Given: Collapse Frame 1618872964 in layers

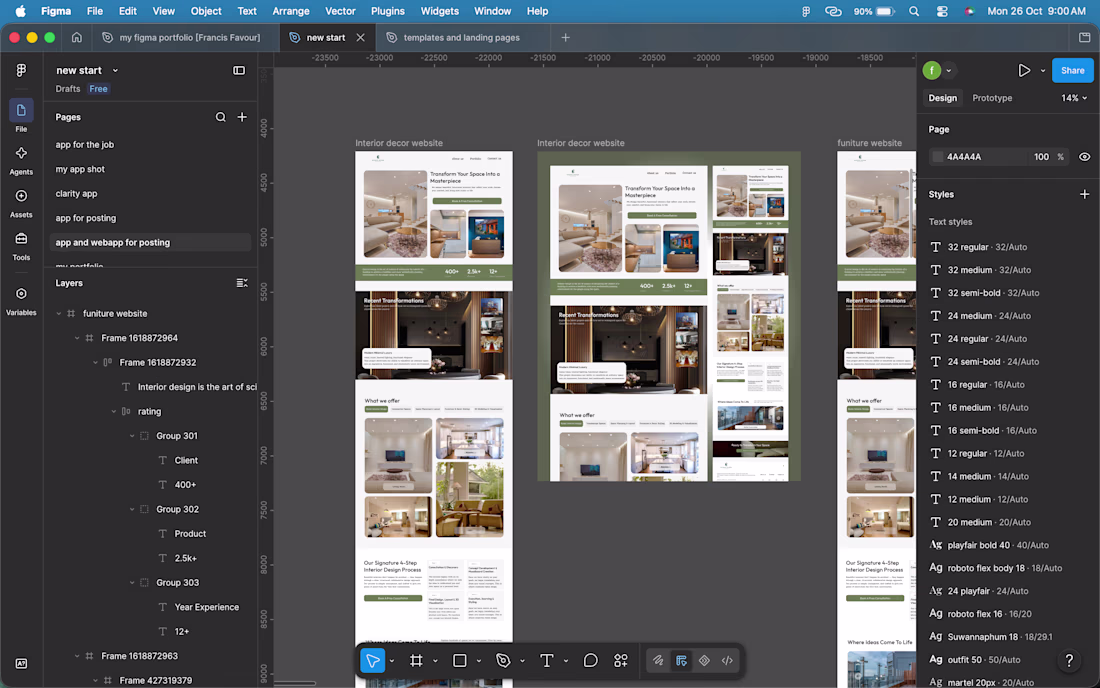Looking at the screenshot, I should click(77, 338).
